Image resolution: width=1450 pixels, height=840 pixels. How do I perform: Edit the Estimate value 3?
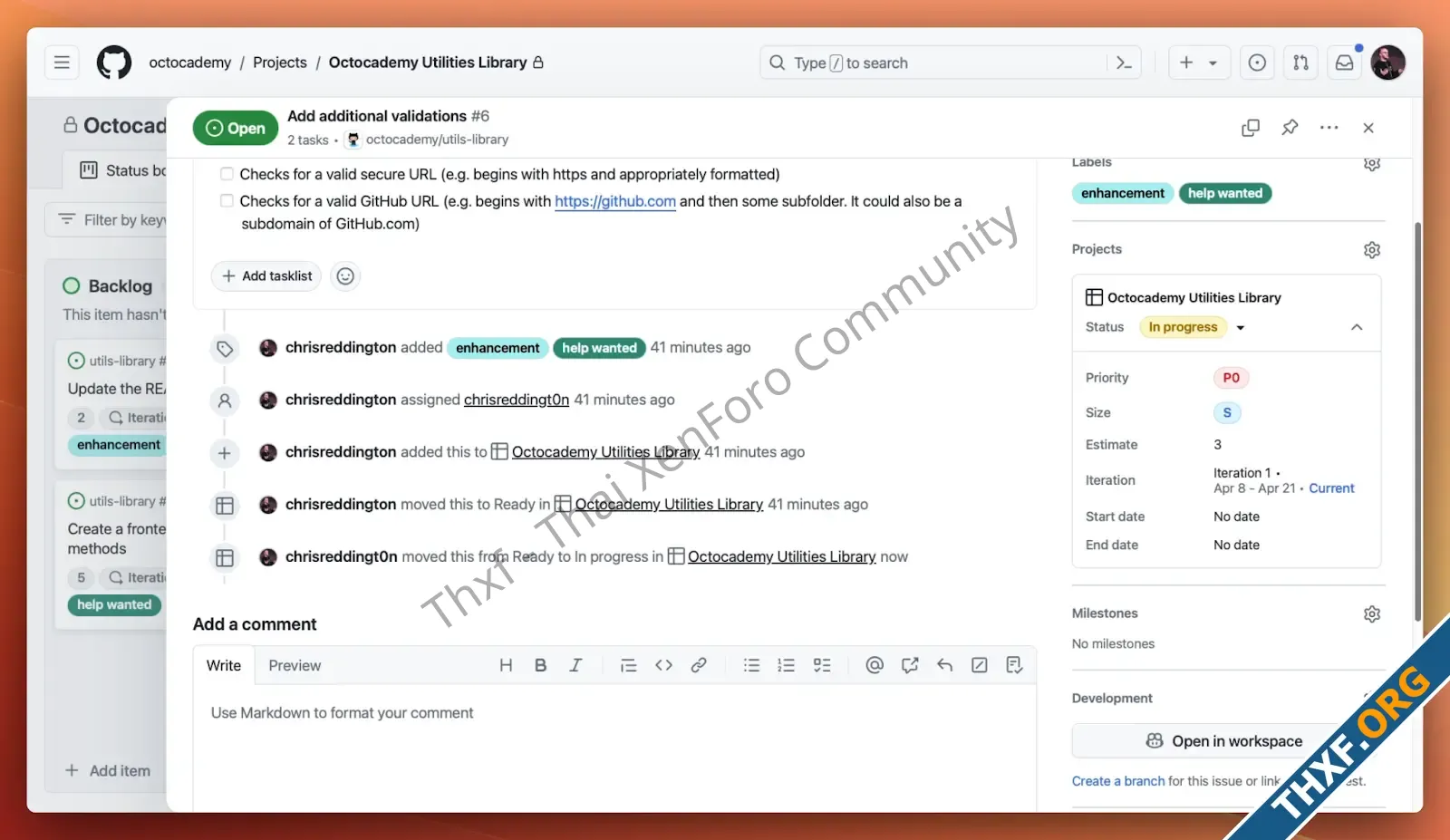point(1218,445)
